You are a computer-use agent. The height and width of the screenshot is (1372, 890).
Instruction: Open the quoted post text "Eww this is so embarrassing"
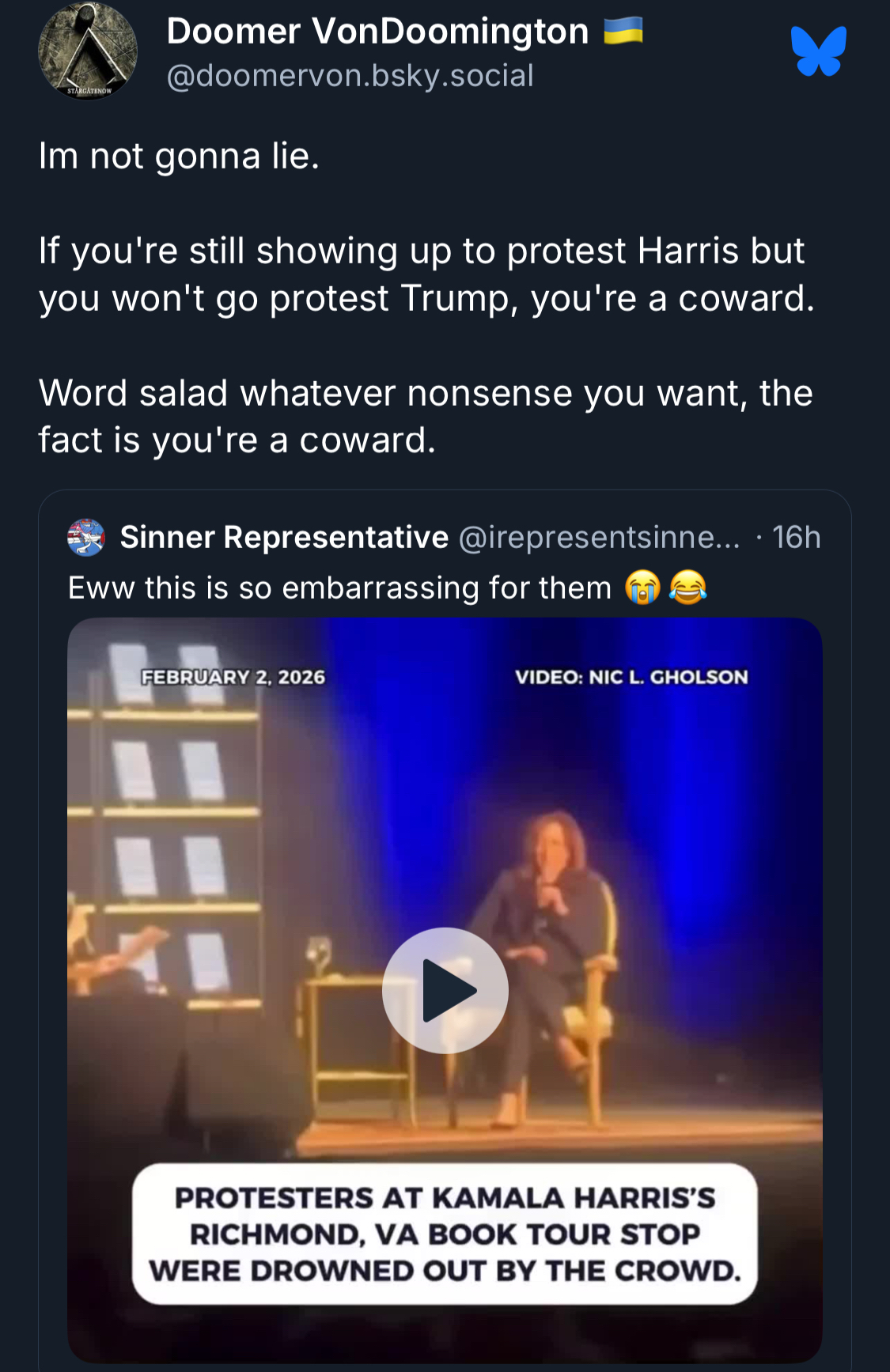coord(340,588)
